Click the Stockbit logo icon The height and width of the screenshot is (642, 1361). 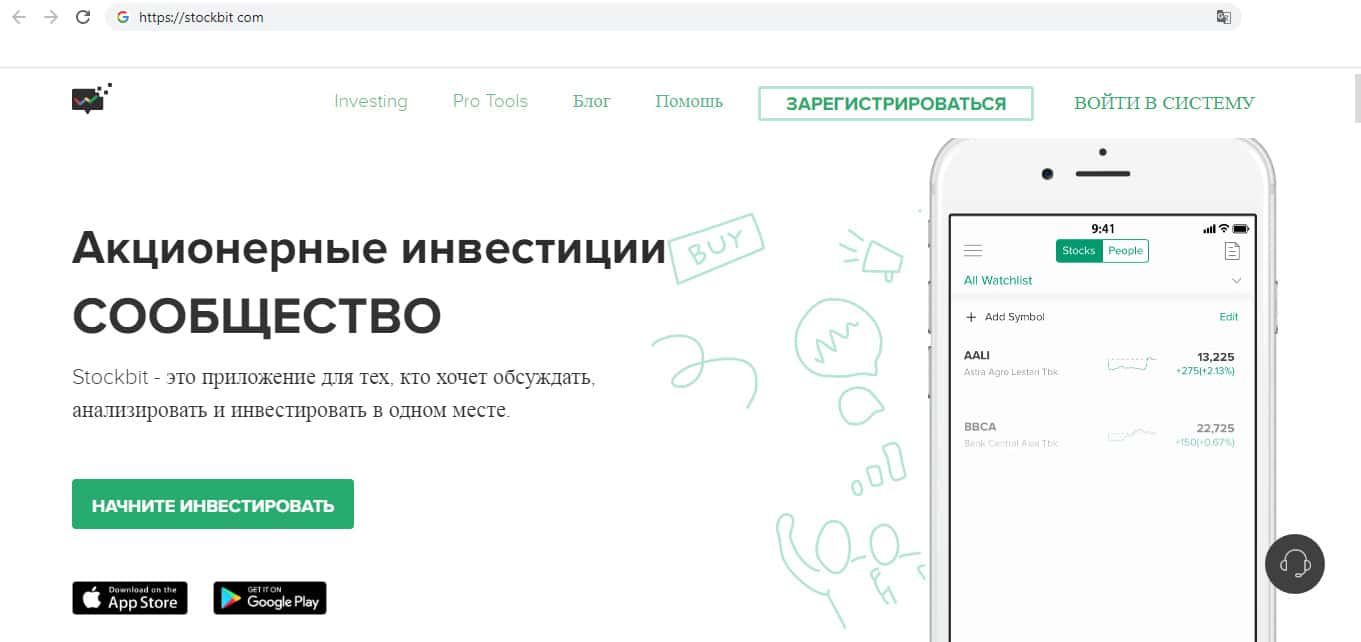point(91,98)
